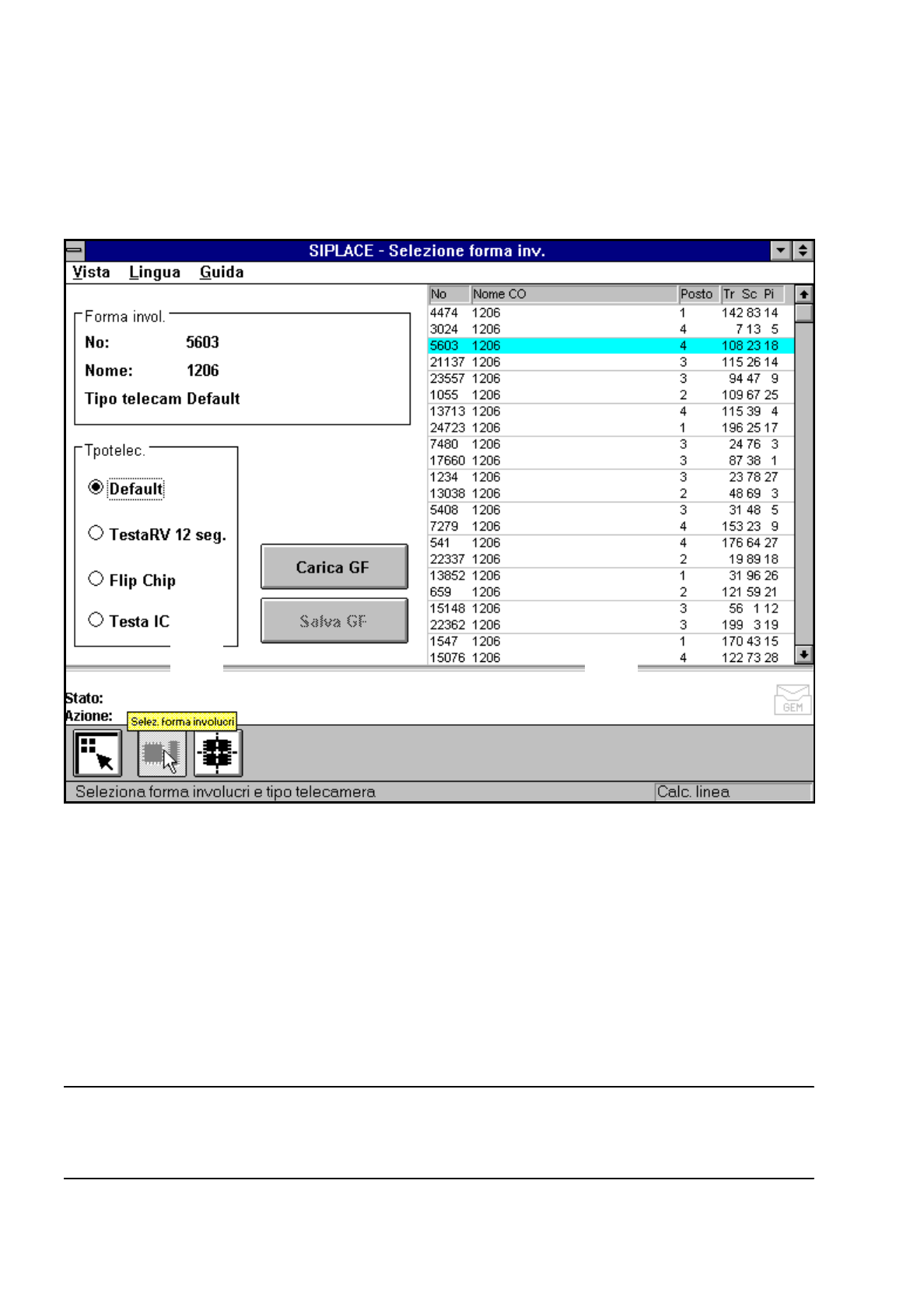
Task: Click the maximize/restore double-arrow button
Action: click(803, 250)
